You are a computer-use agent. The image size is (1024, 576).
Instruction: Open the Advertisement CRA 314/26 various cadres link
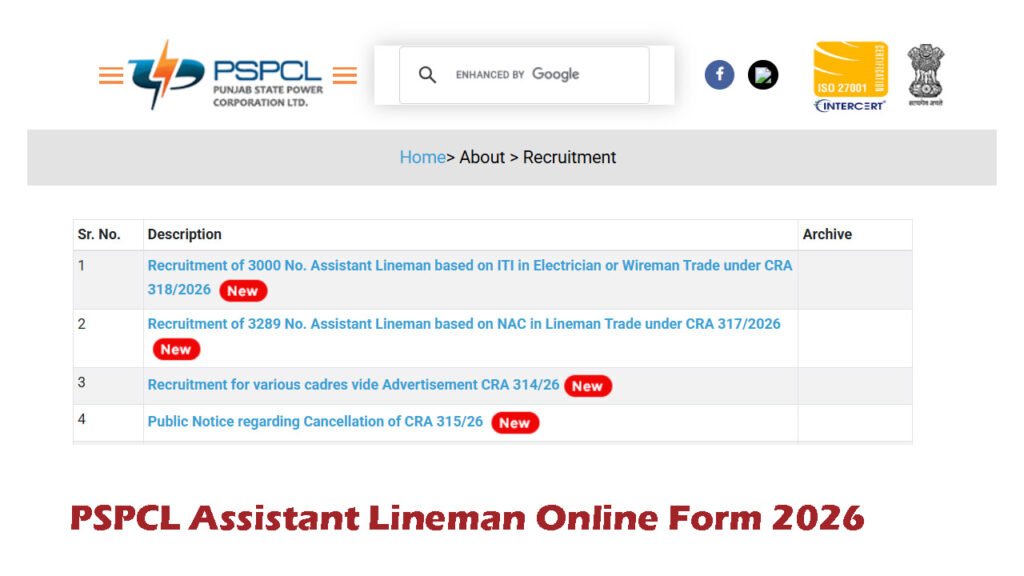353,385
